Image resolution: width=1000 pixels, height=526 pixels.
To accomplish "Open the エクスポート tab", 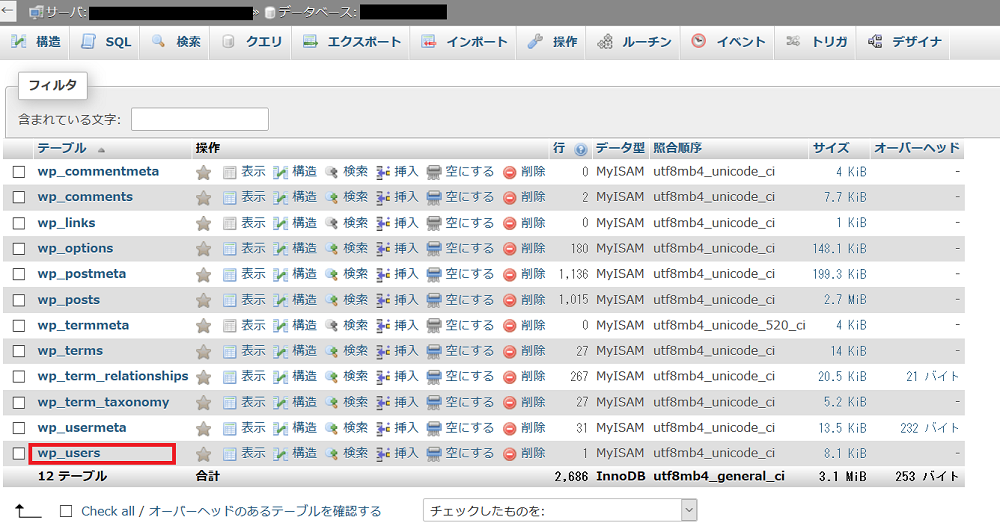I will point(351,41).
